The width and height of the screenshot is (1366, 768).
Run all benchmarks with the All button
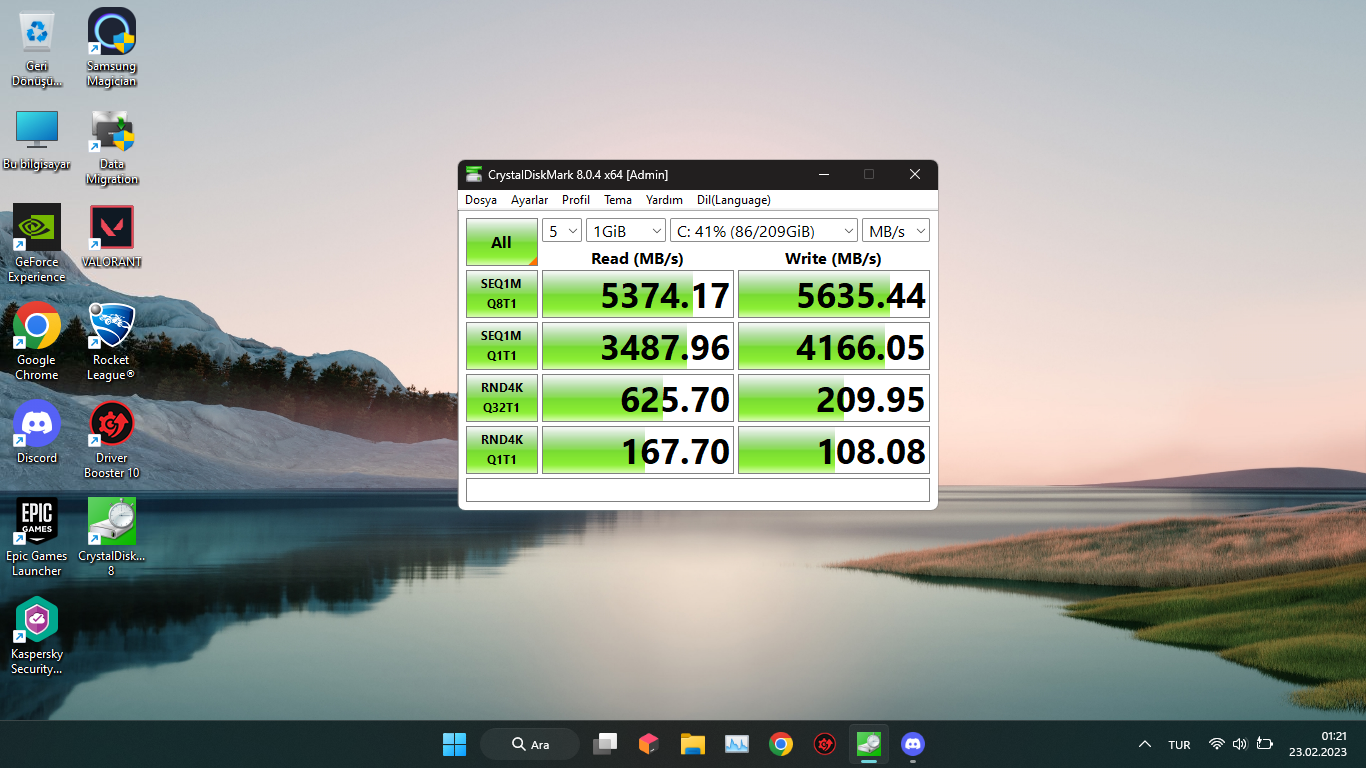502,242
